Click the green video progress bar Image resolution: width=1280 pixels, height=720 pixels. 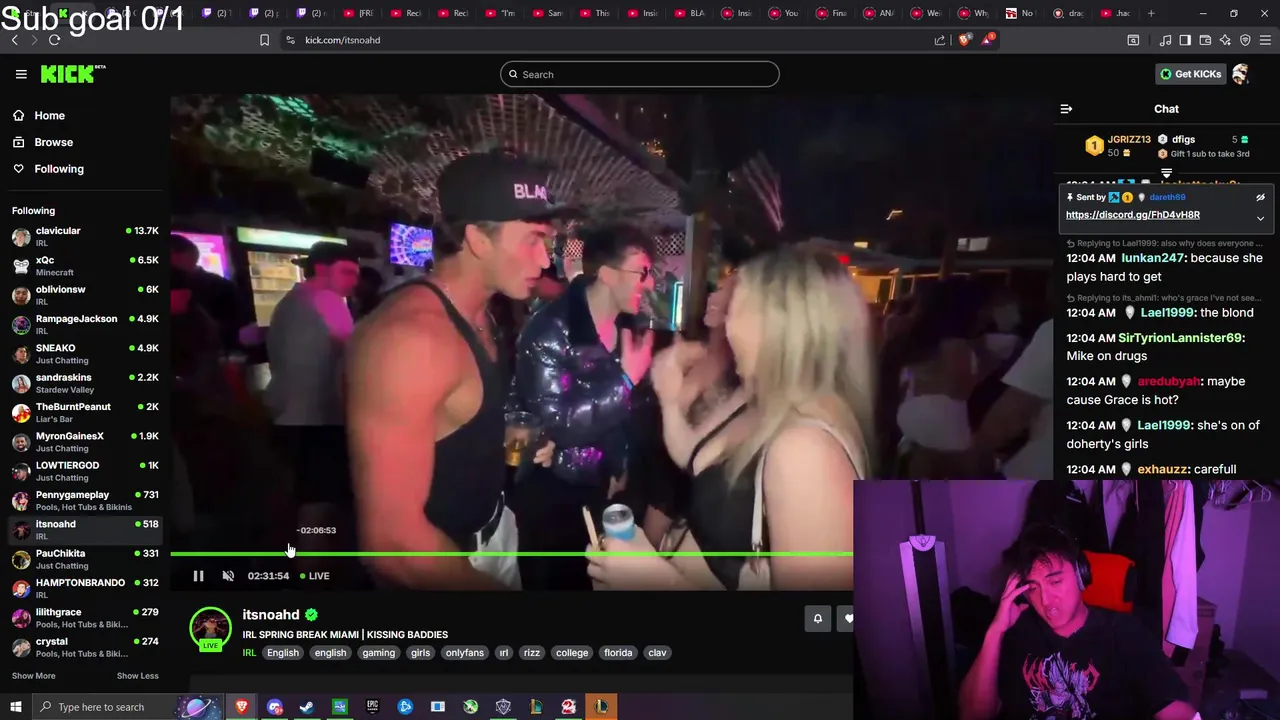click(x=511, y=553)
